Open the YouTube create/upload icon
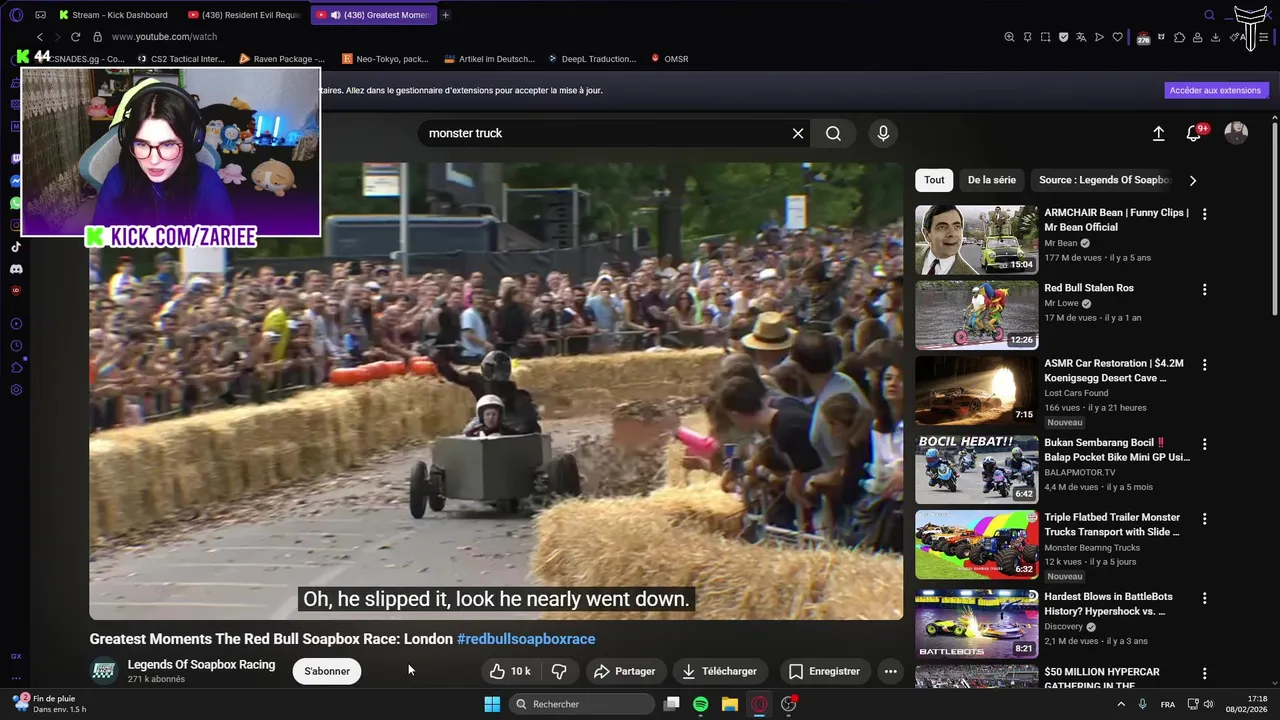The height and width of the screenshot is (720, 1280). tap(1158, 133)
